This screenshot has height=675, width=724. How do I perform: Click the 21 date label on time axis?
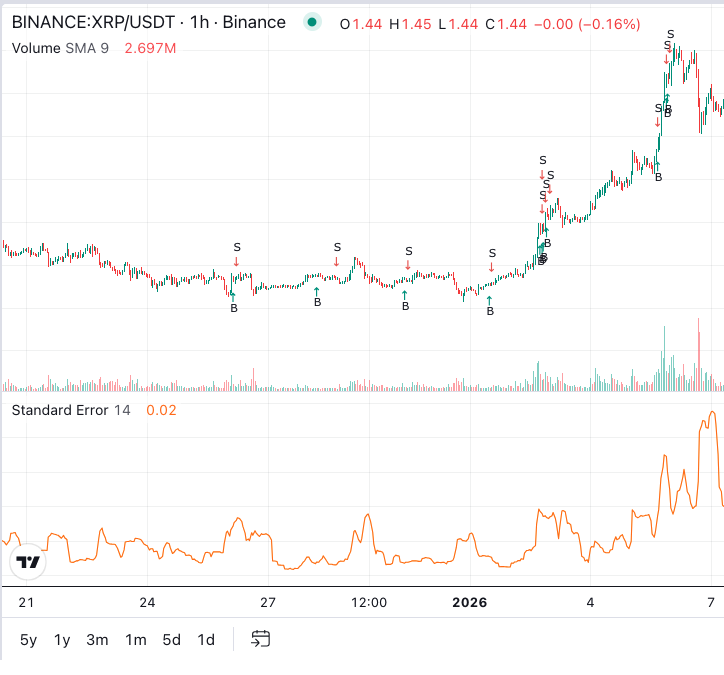[x=26, y=602]
